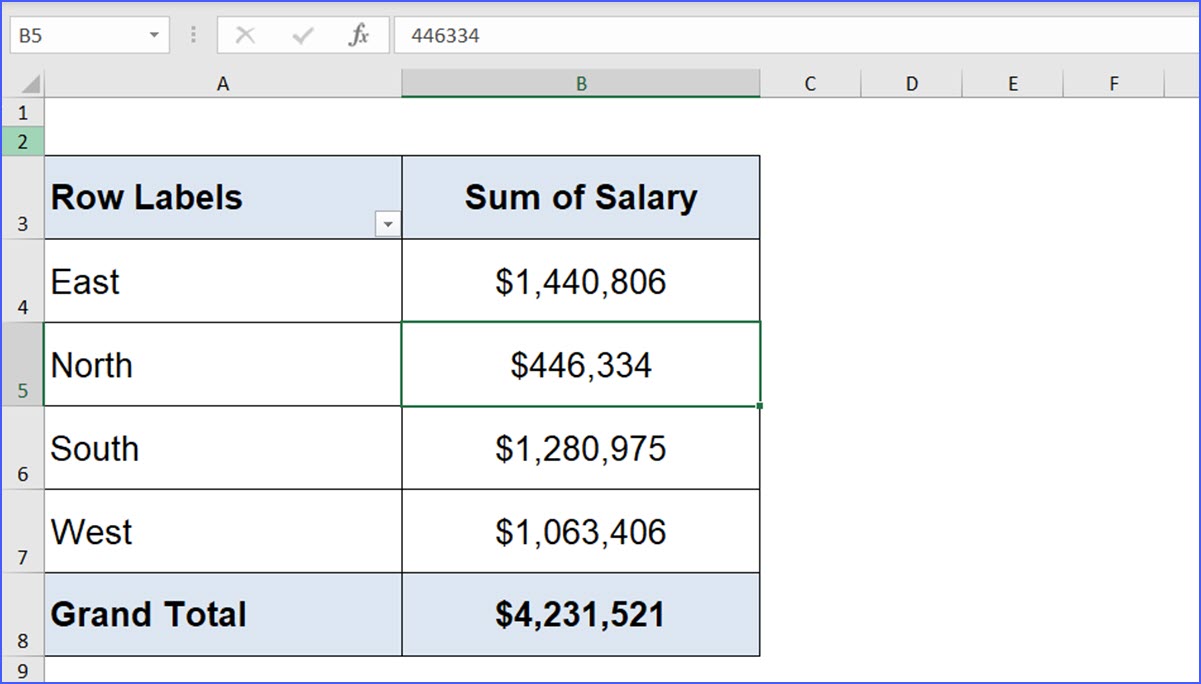The width and height of the screenshot is (1201, 684).
Task: Select the East salary cell $1,440,806
Action: (580, 281)
